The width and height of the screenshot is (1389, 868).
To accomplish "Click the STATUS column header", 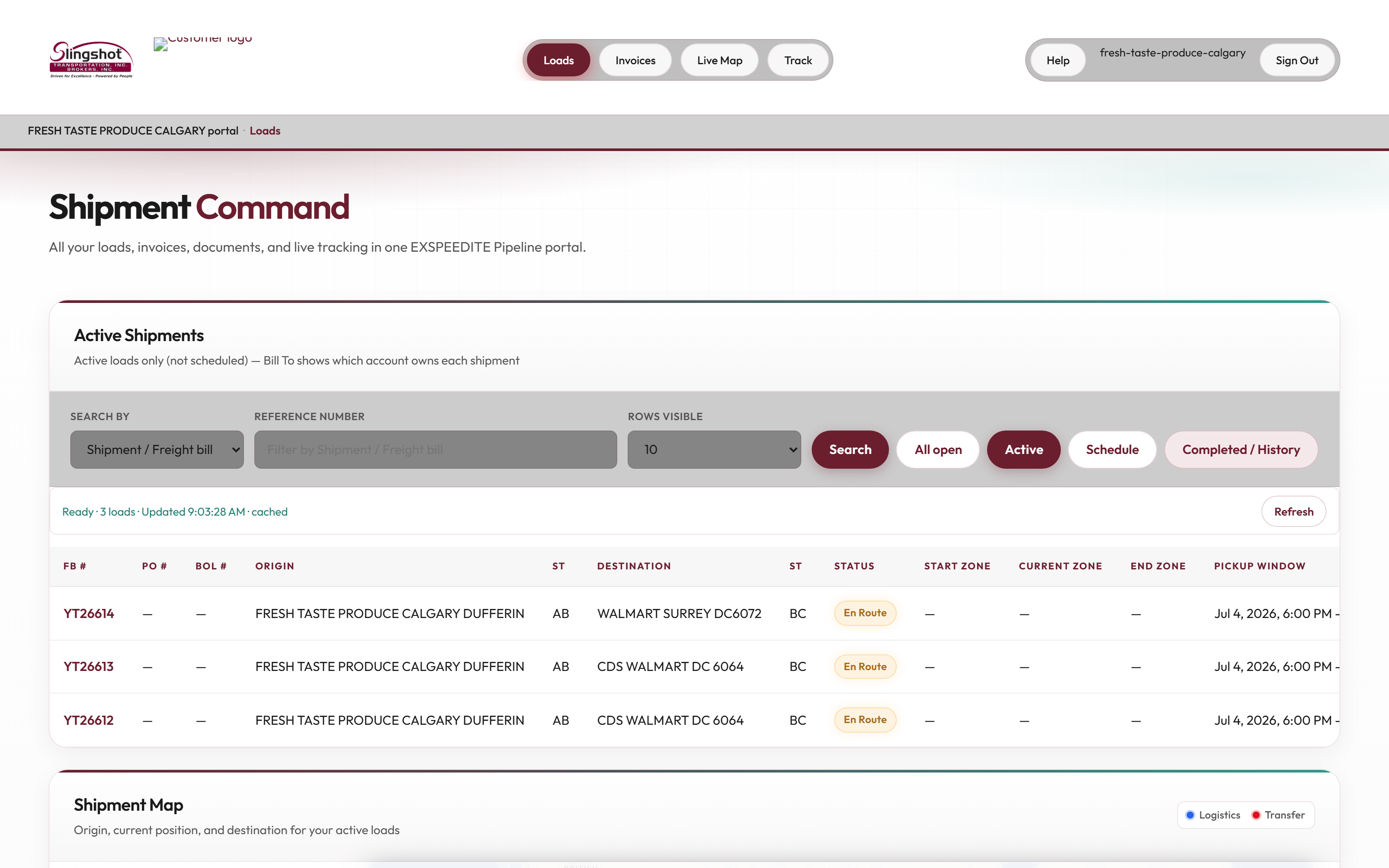I will 854,566.
